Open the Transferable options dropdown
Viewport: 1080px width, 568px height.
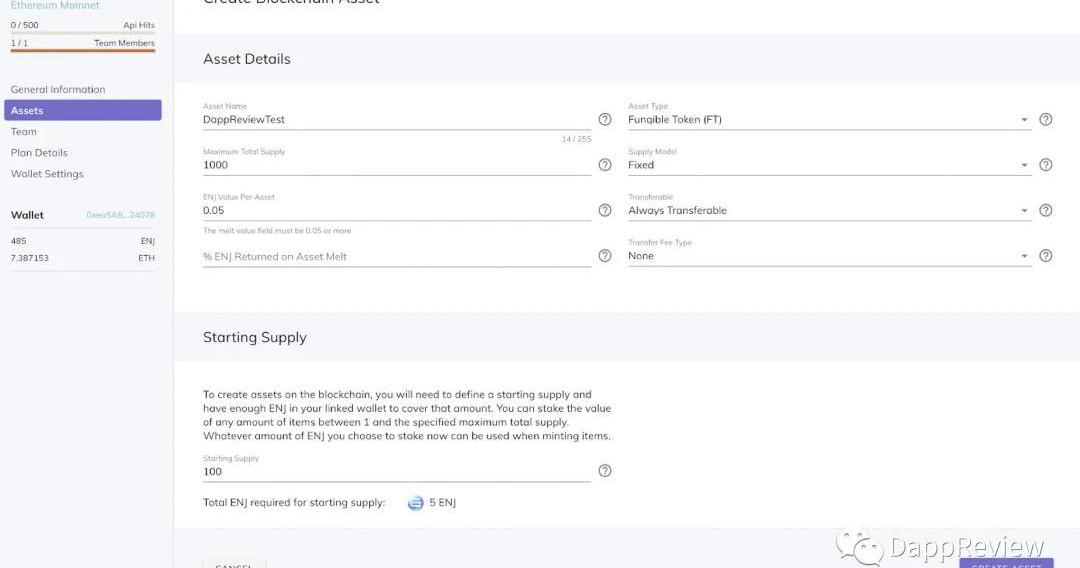(828, 211)
